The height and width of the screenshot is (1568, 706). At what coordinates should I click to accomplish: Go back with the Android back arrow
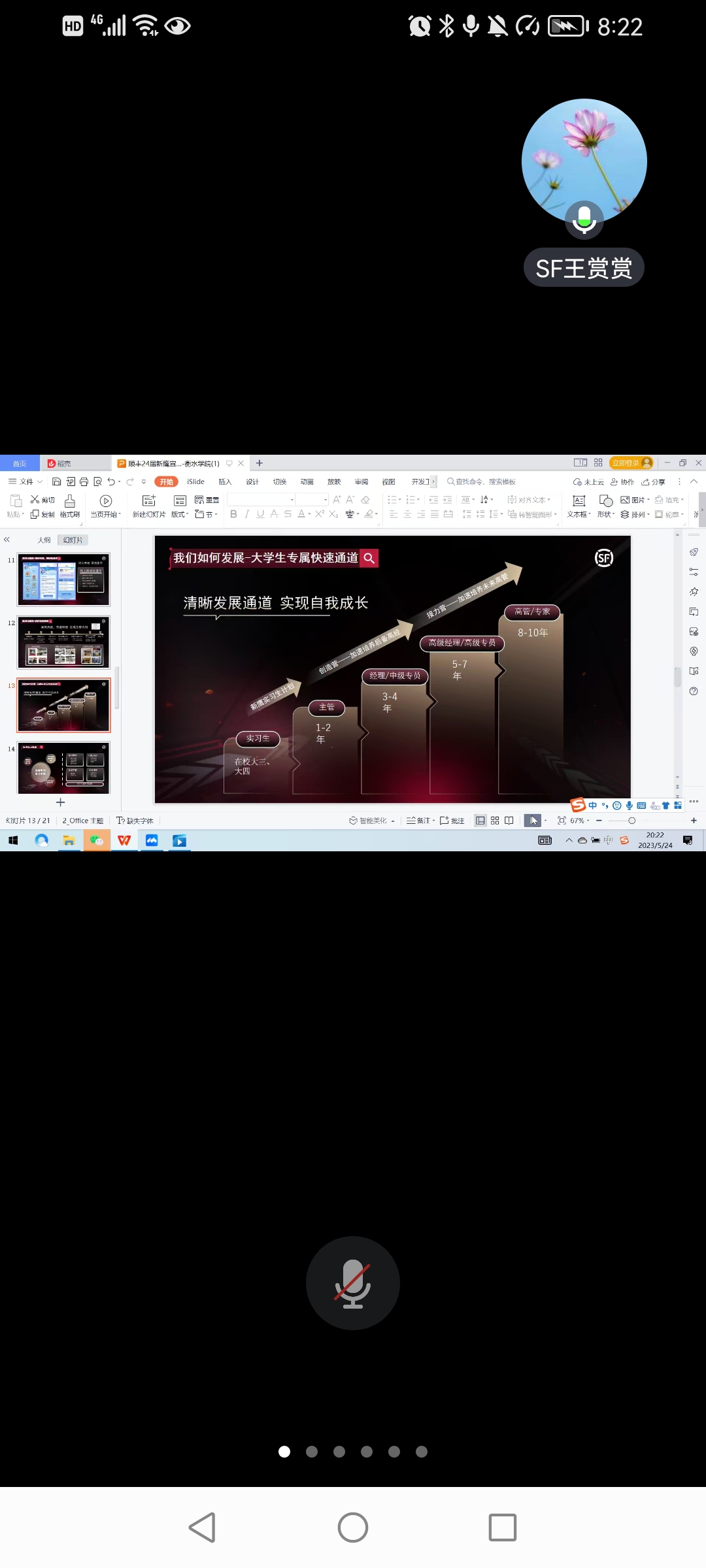(x=202, y=1527)
